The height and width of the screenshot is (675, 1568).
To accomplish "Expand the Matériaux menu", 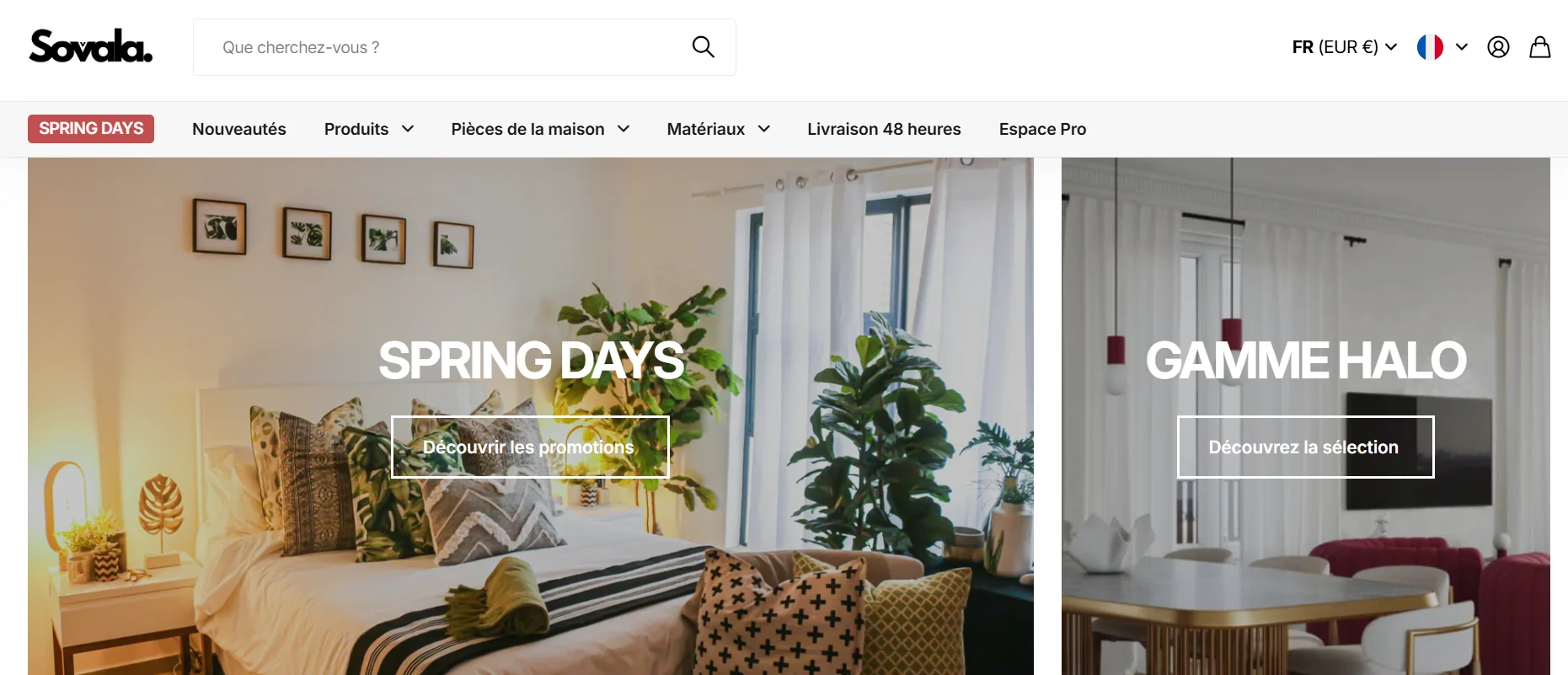I will (x=719, y=129).
